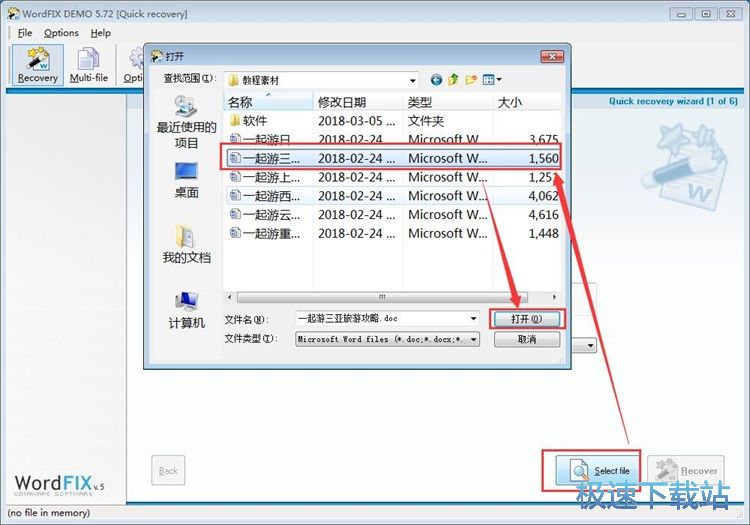Sort files by 名称 column header
The width and height of the screenshot is (750, 525).
pyautogui.click(x=268, y=102)
